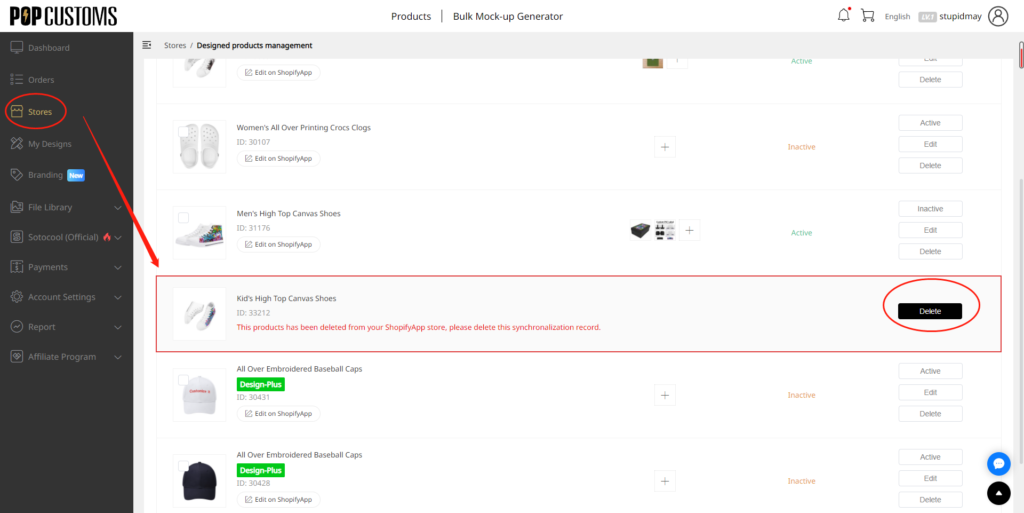The width and height of the screenshot is (1024, 513).
Task: Click Kid's High Top Canvas Shoes thumbnail
Action: tap(199, 313)
